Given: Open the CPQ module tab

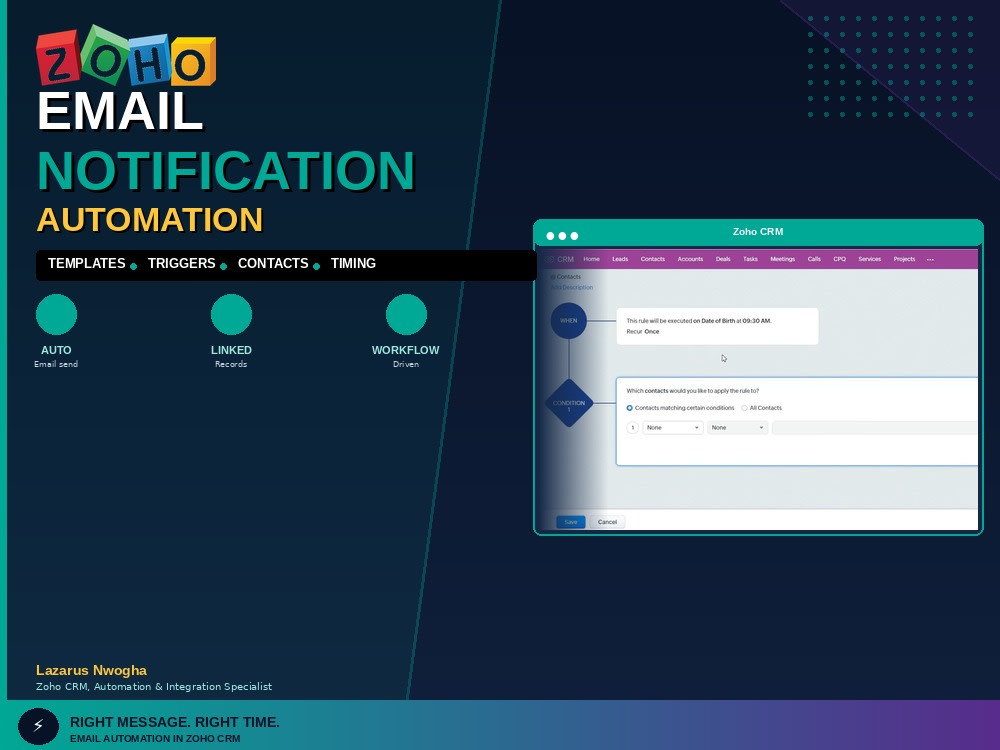Looking at the screenshot, I should (839, 259).
